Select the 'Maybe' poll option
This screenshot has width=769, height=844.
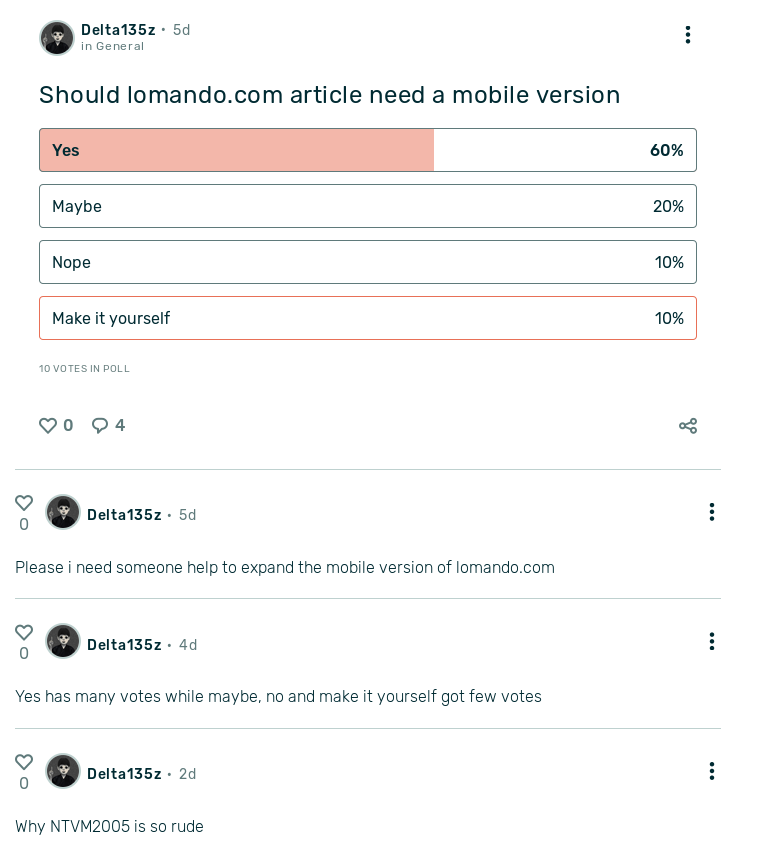click(367, 206)
